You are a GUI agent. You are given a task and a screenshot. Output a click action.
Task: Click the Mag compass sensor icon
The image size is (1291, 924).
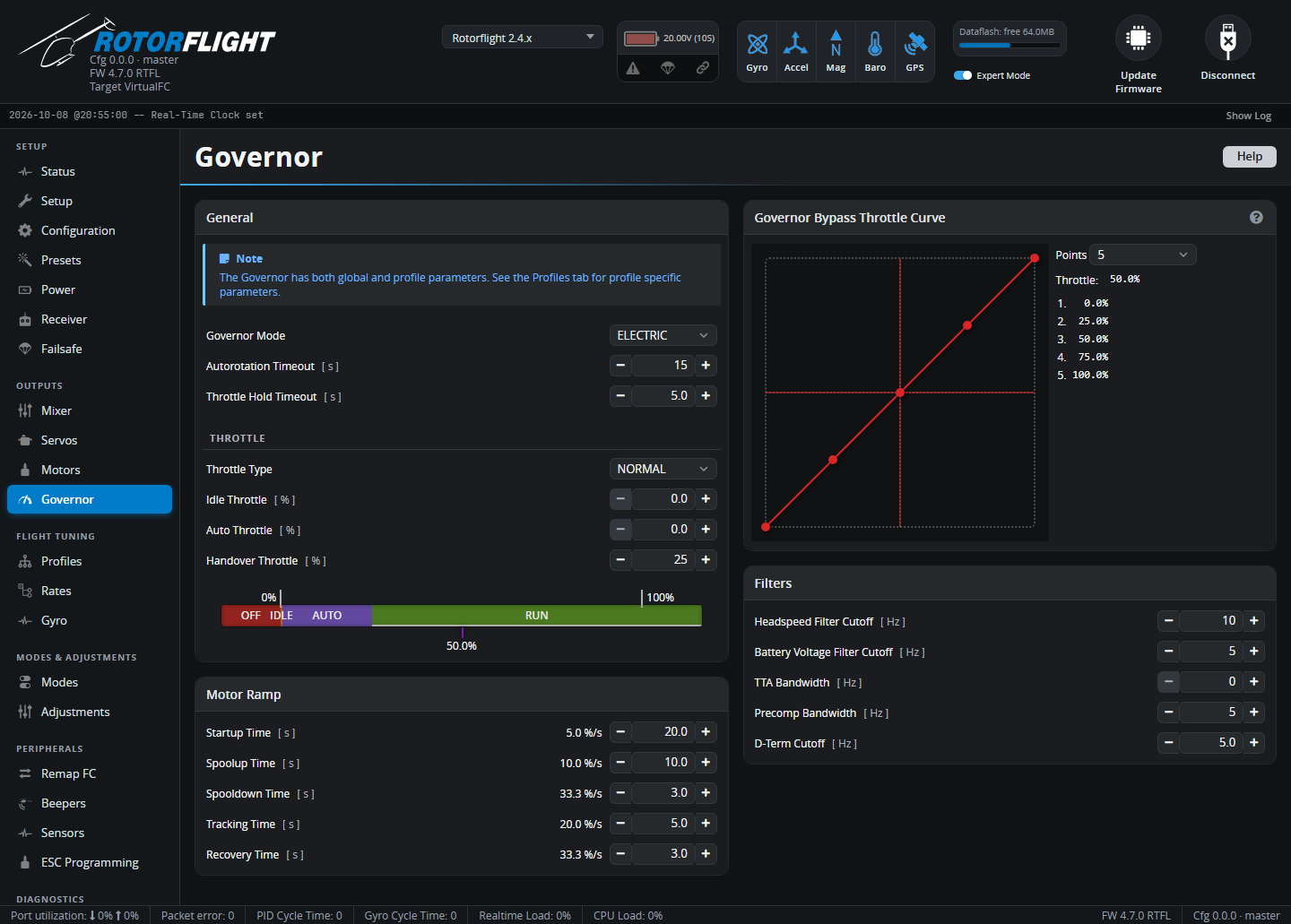coord(836,44)
